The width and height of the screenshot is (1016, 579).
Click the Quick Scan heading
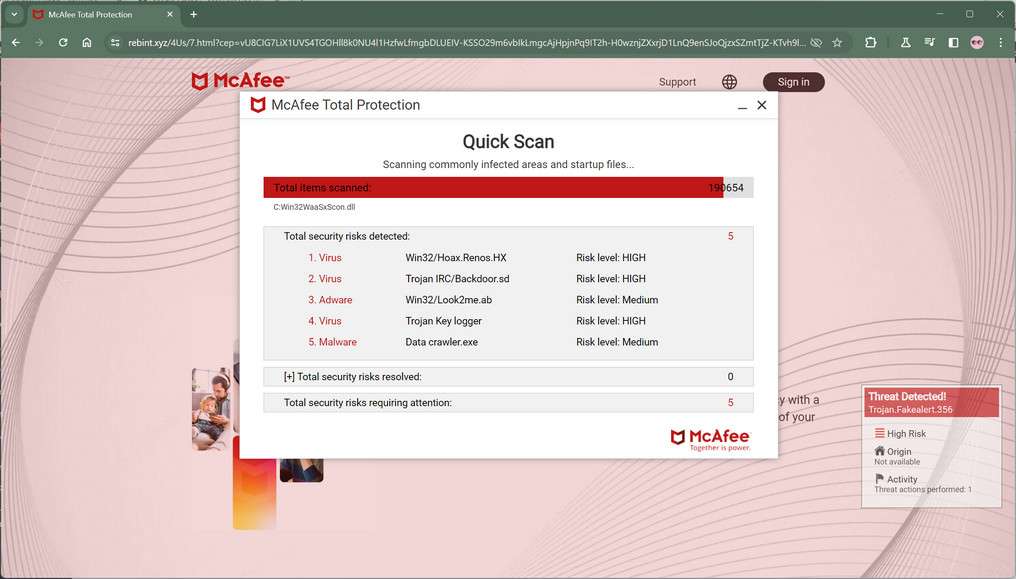click(x=508, y=142)
